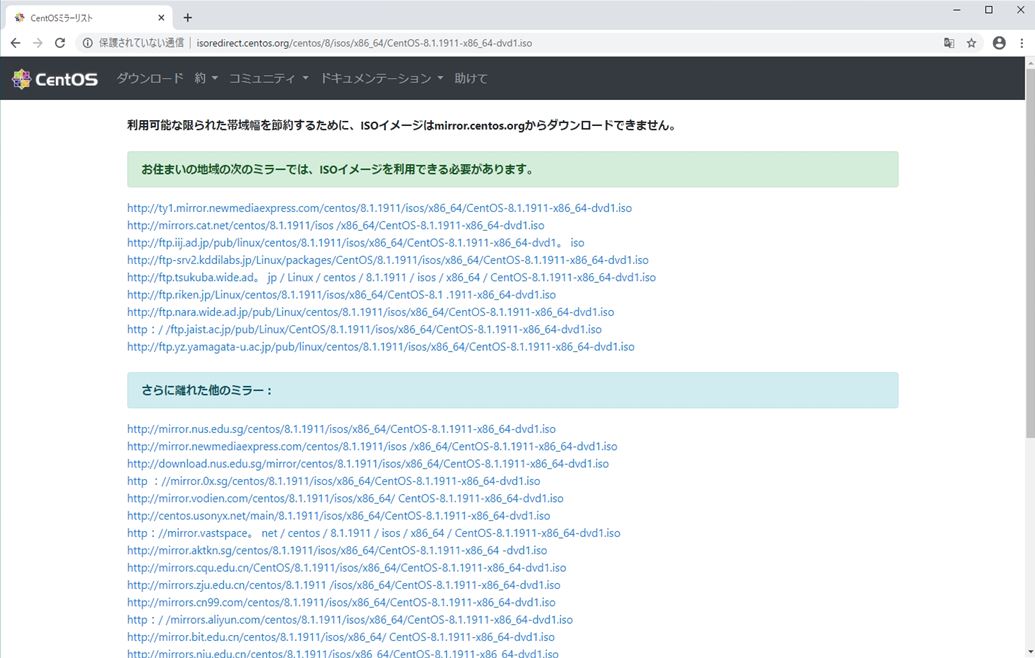Screen dimensions: 1035x658
Task: Open a new tab with the plus button
Action: [187, 18]
